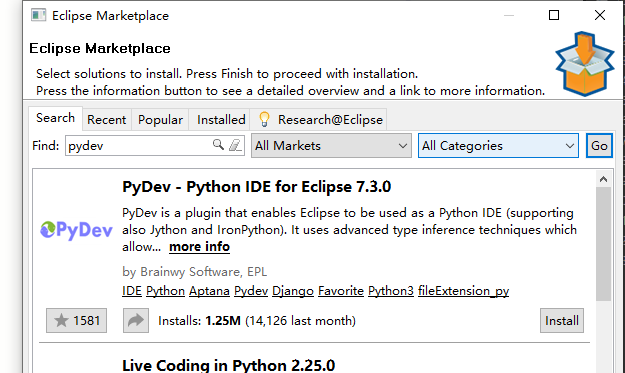Switch to the Popular tab

[160, 120]
